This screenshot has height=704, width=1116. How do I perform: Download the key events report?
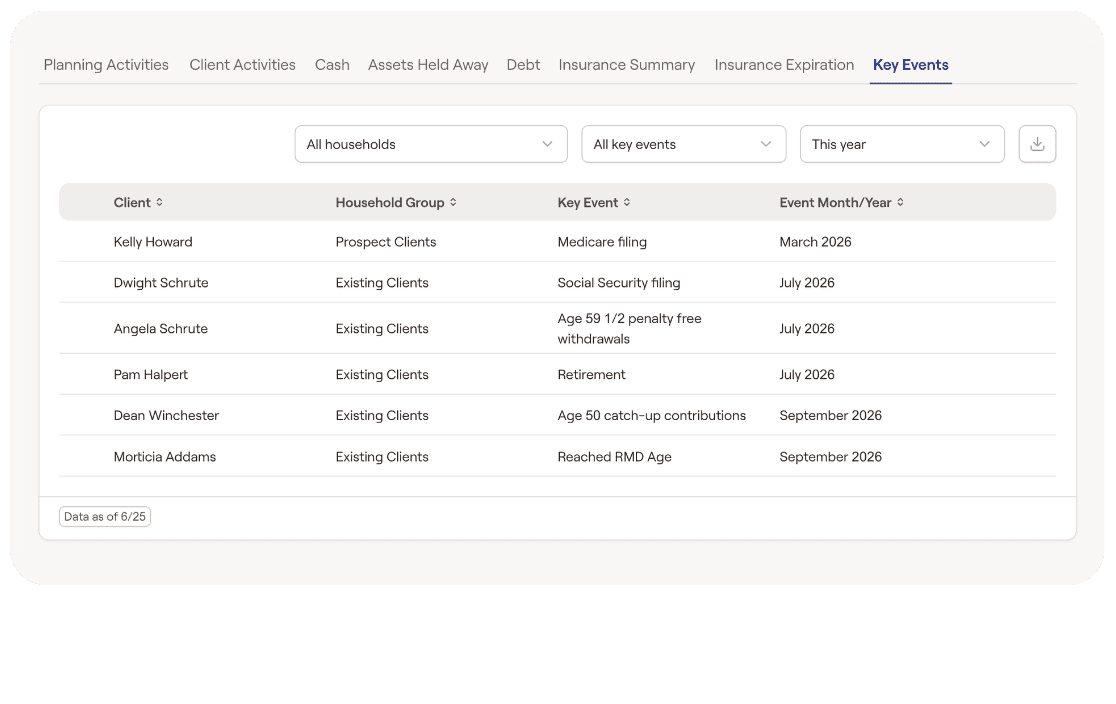pos(1037,144)
